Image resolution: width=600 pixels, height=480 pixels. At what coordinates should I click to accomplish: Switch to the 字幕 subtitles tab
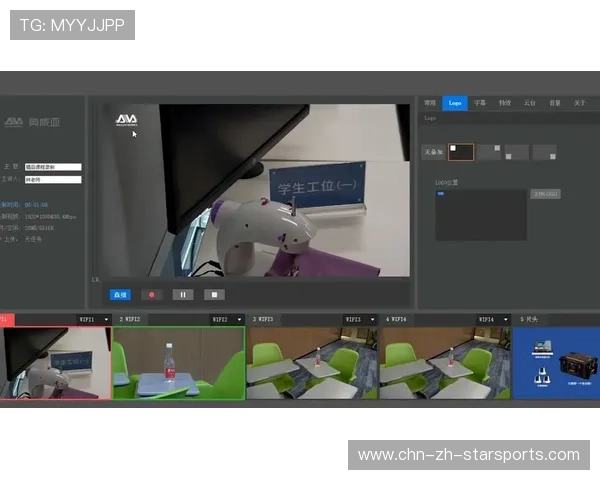tap(480, 103)
